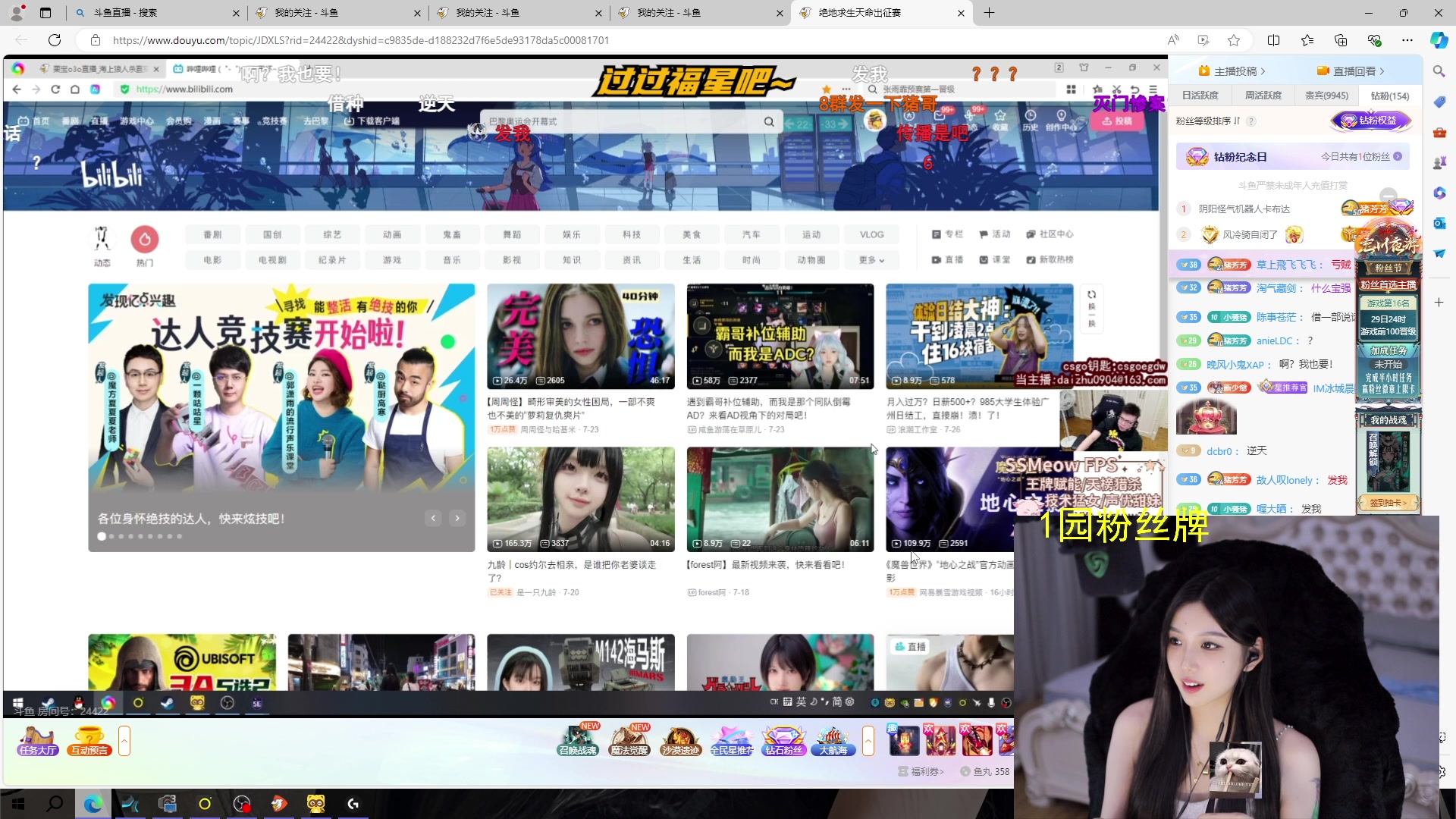
Task: Open a new browser tab
Action: (x=989, y=13)
